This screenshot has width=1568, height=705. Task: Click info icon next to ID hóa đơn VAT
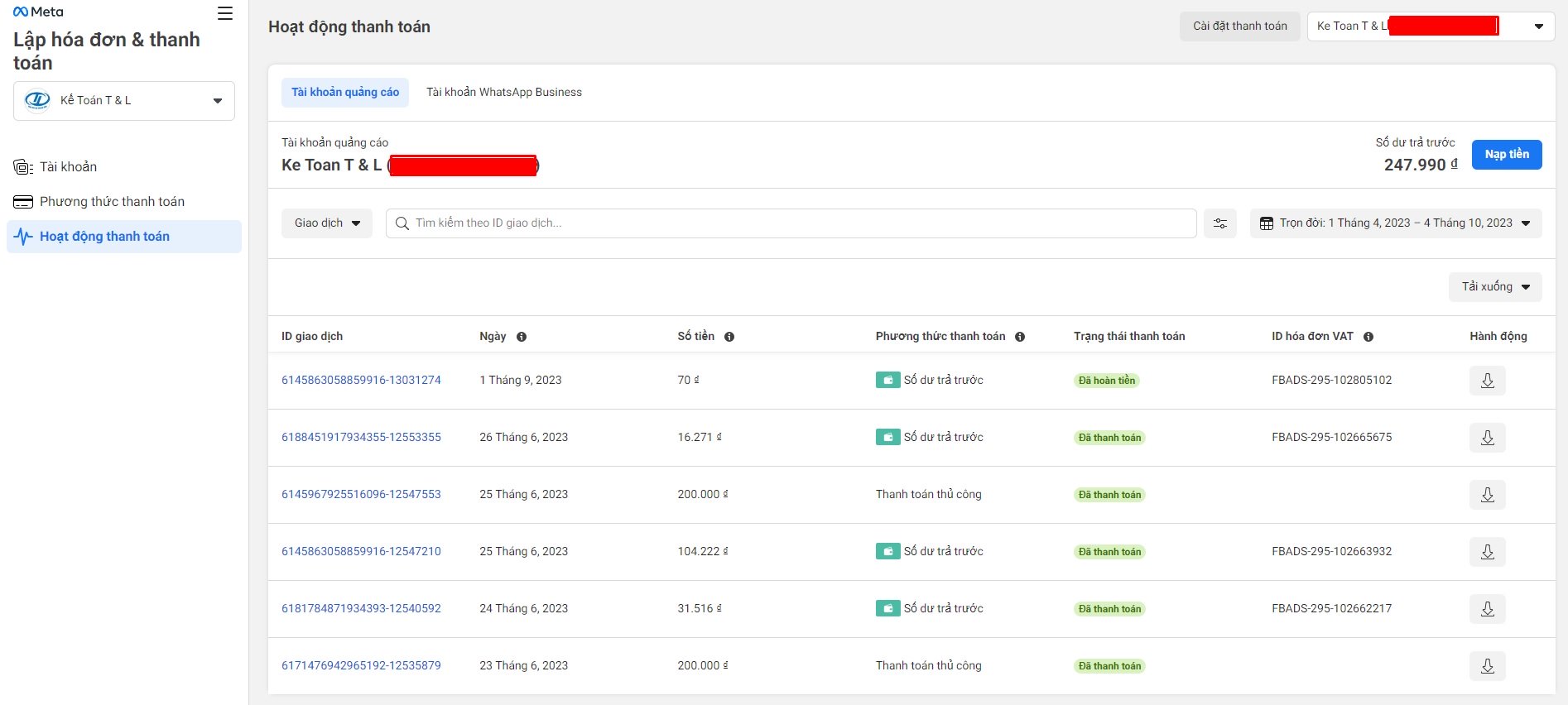tap(1368, 337)
